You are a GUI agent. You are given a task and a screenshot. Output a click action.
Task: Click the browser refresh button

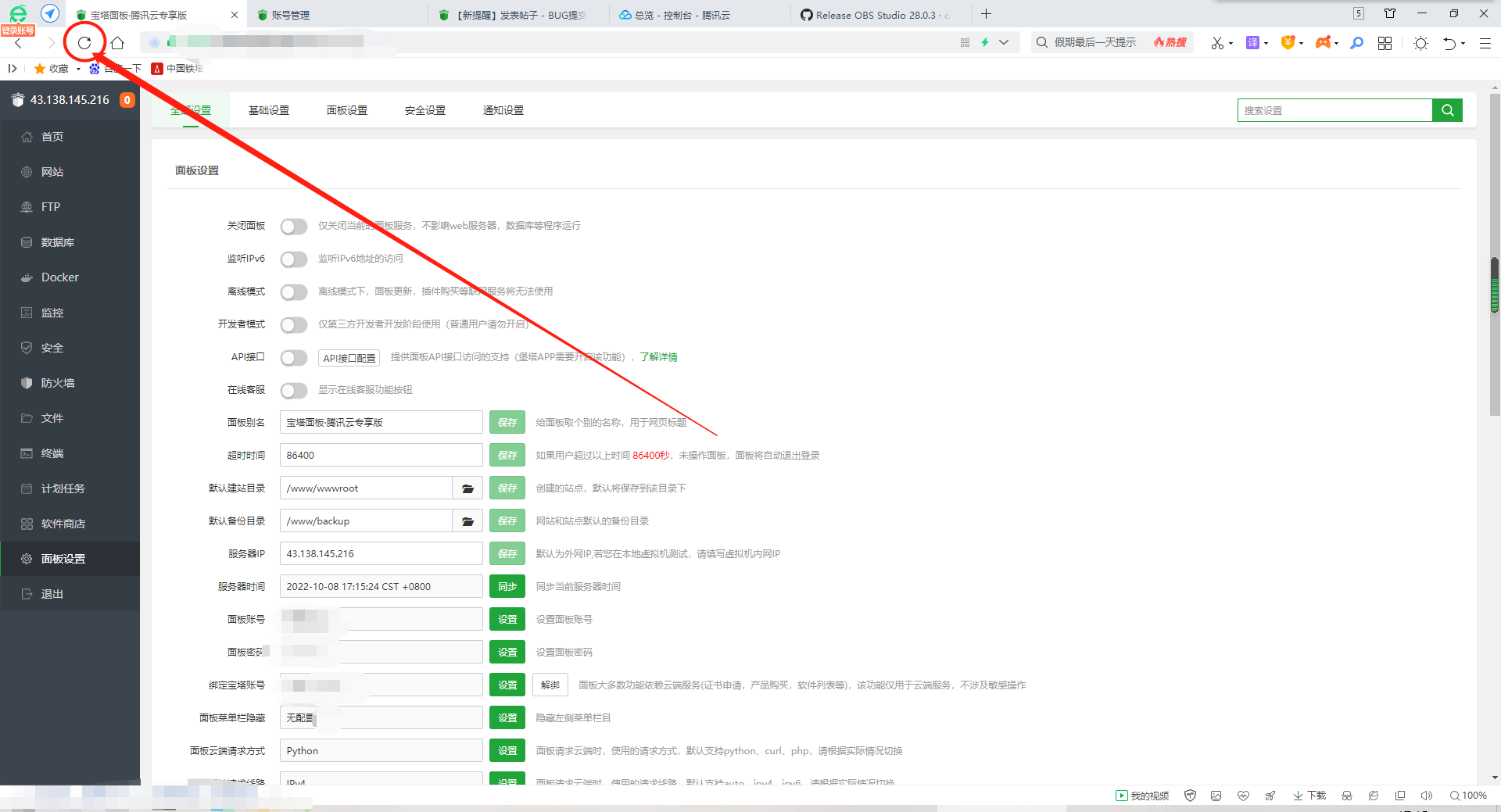coord(84,43)
